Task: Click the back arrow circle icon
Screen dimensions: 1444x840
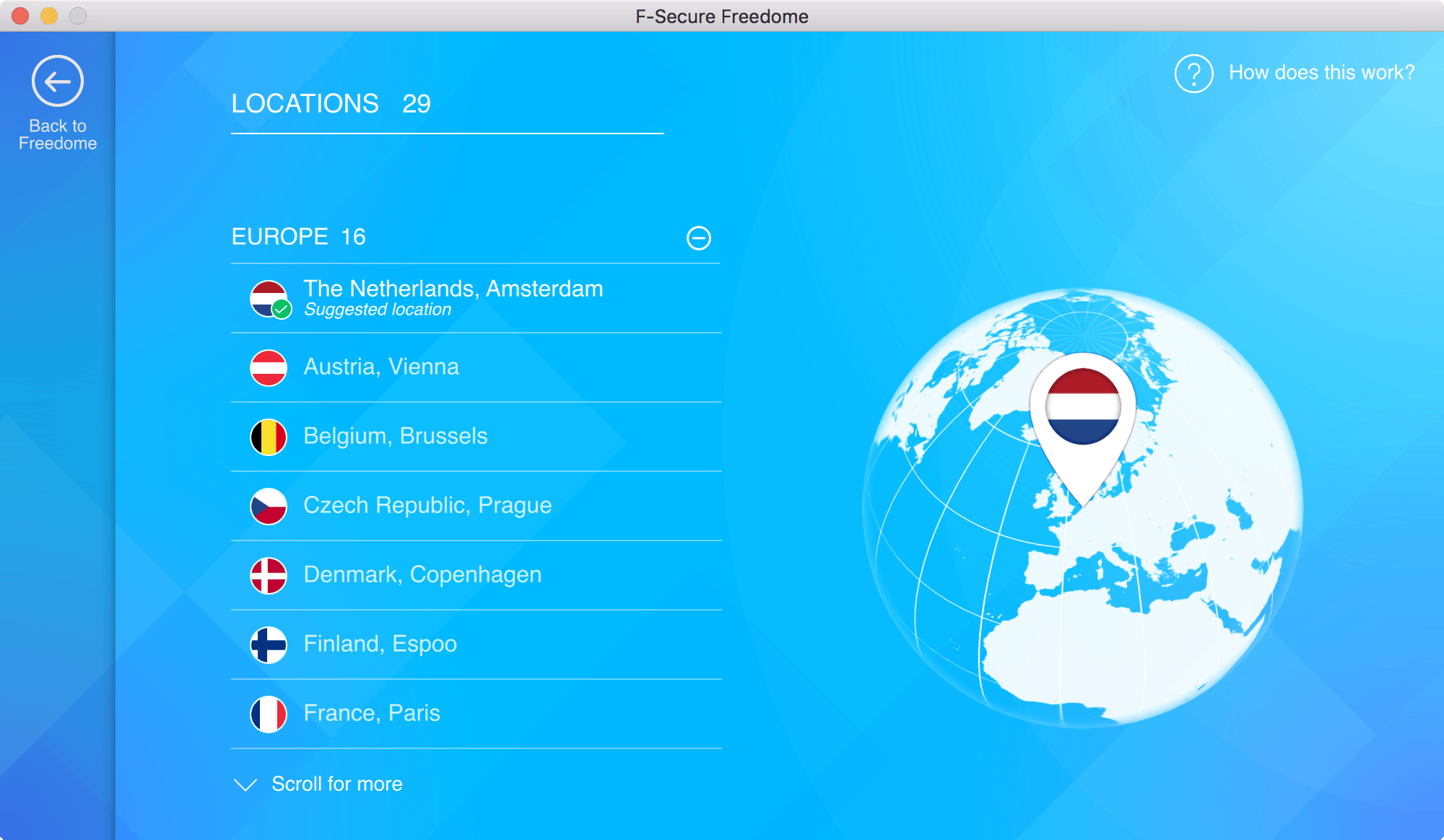Action: point(58,81)
